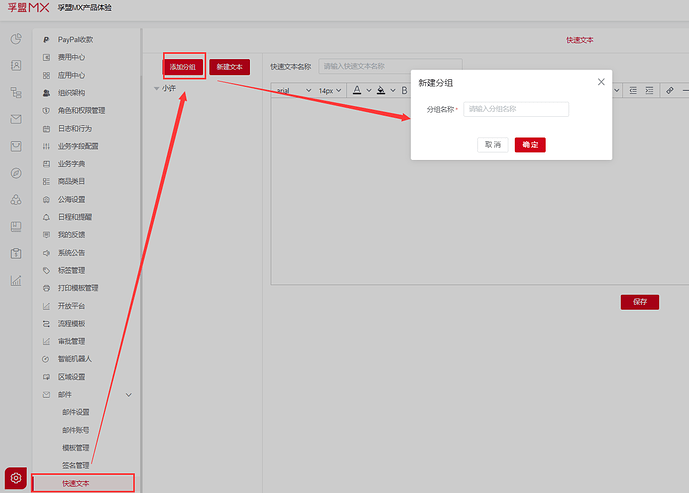Viewport: 689px width, 493px height.
Task: Open the dashboard pie chart icon
Action: (x=16, y=39)
